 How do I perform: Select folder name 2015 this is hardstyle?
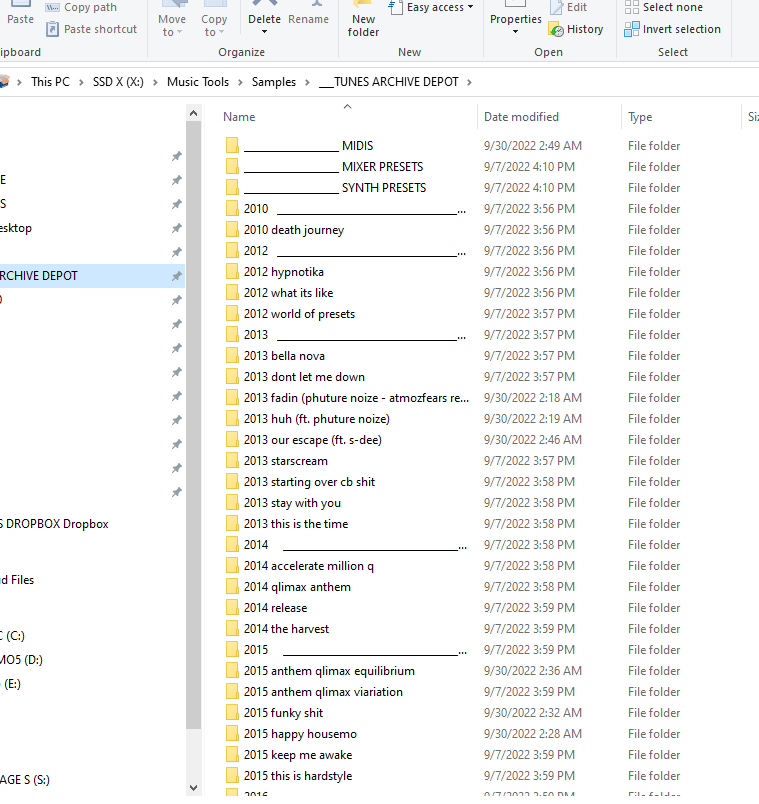298,776
